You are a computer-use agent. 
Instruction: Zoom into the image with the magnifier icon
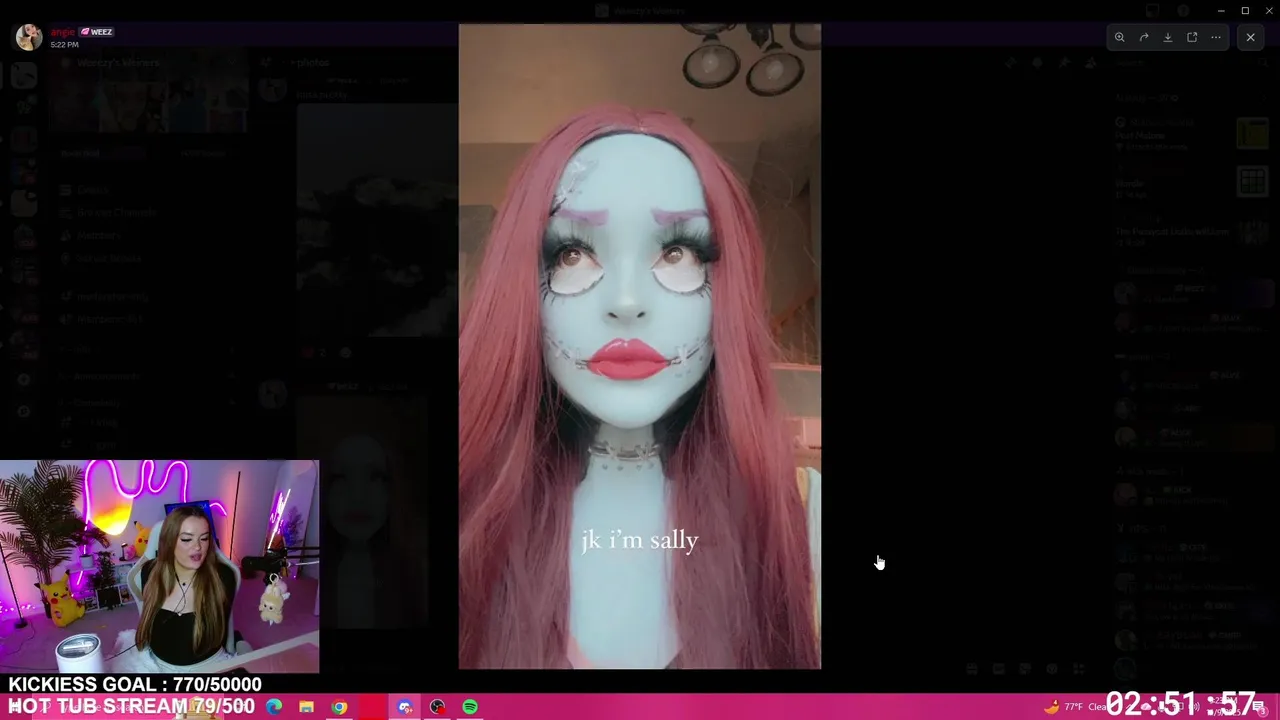pos(1119,37)
